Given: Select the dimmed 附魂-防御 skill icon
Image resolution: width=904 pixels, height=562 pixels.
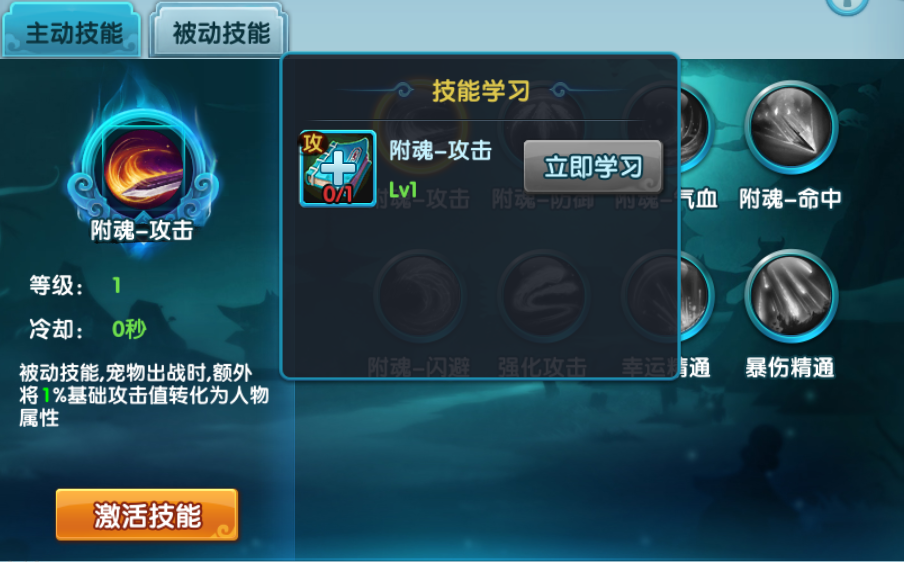Looking at the screenshot, I should [543, 127].
